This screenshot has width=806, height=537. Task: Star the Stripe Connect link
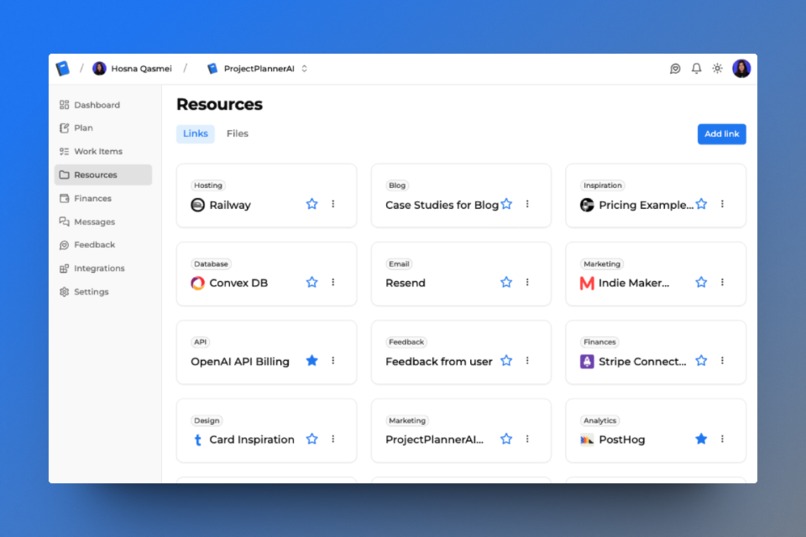701,361
